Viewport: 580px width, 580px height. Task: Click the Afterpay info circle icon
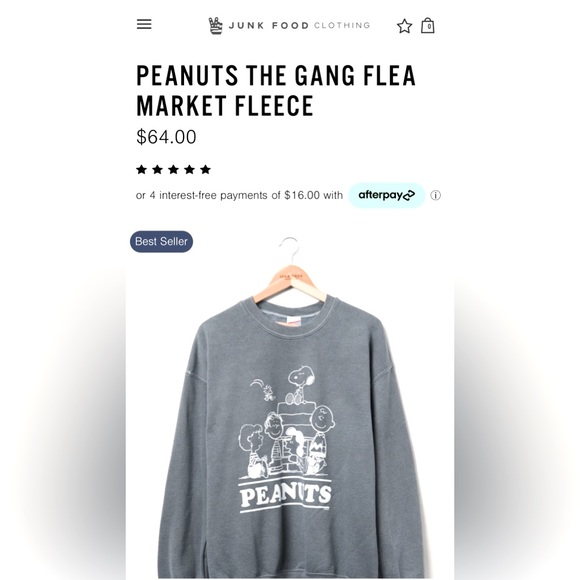click(x=435, y=195)
